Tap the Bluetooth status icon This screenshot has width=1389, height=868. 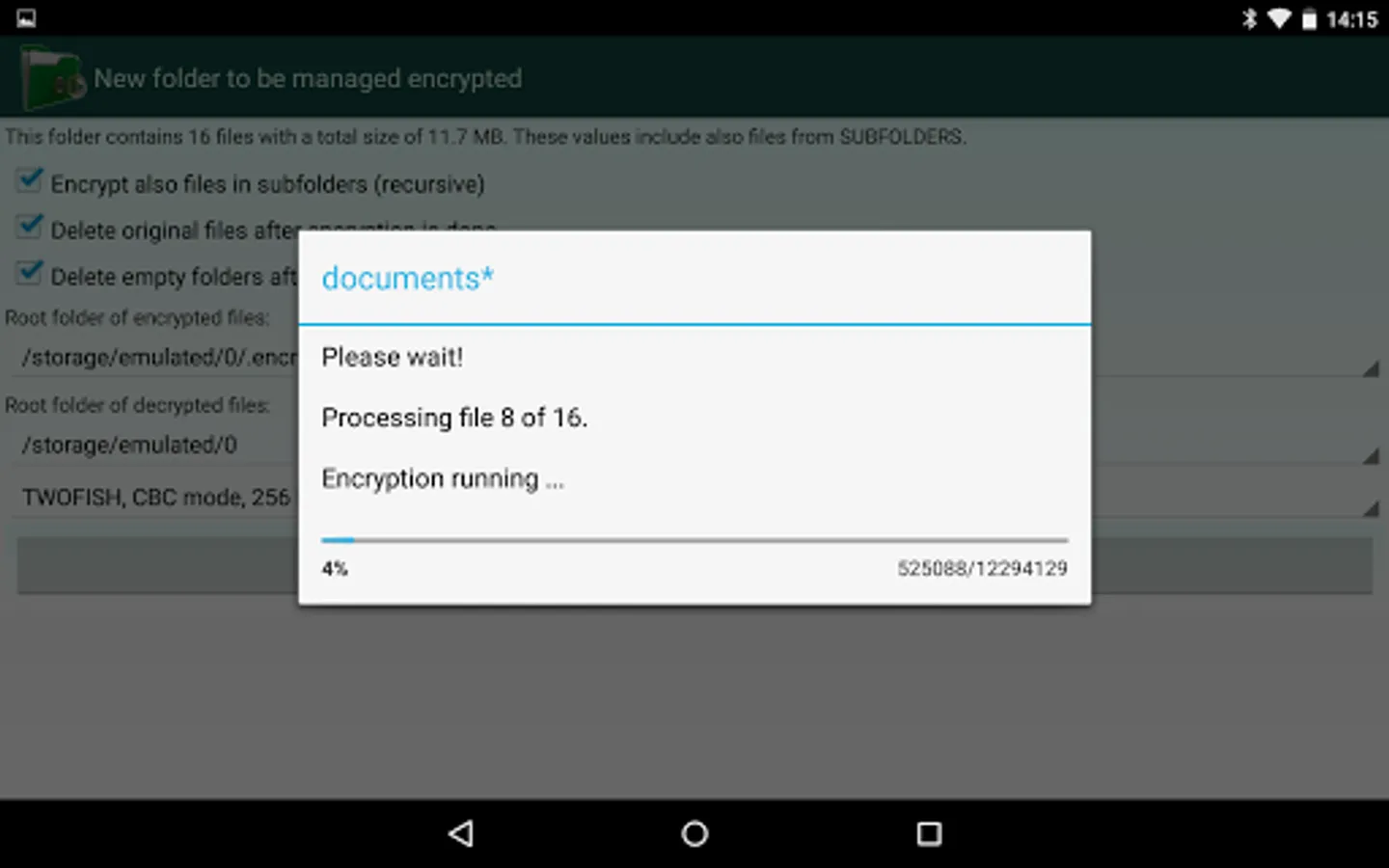coord(1250,18)
